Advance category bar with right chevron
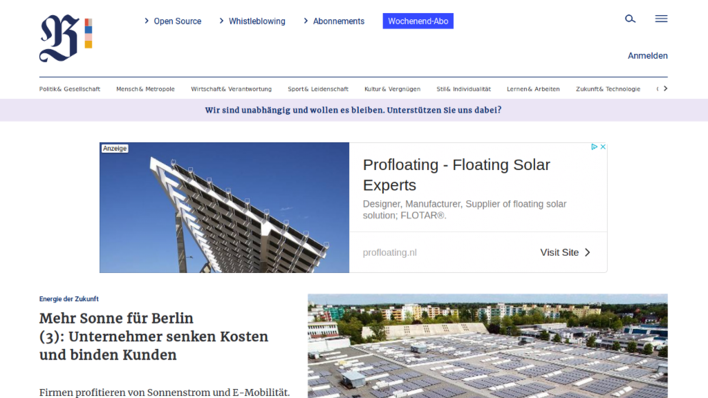 (665, 89)
